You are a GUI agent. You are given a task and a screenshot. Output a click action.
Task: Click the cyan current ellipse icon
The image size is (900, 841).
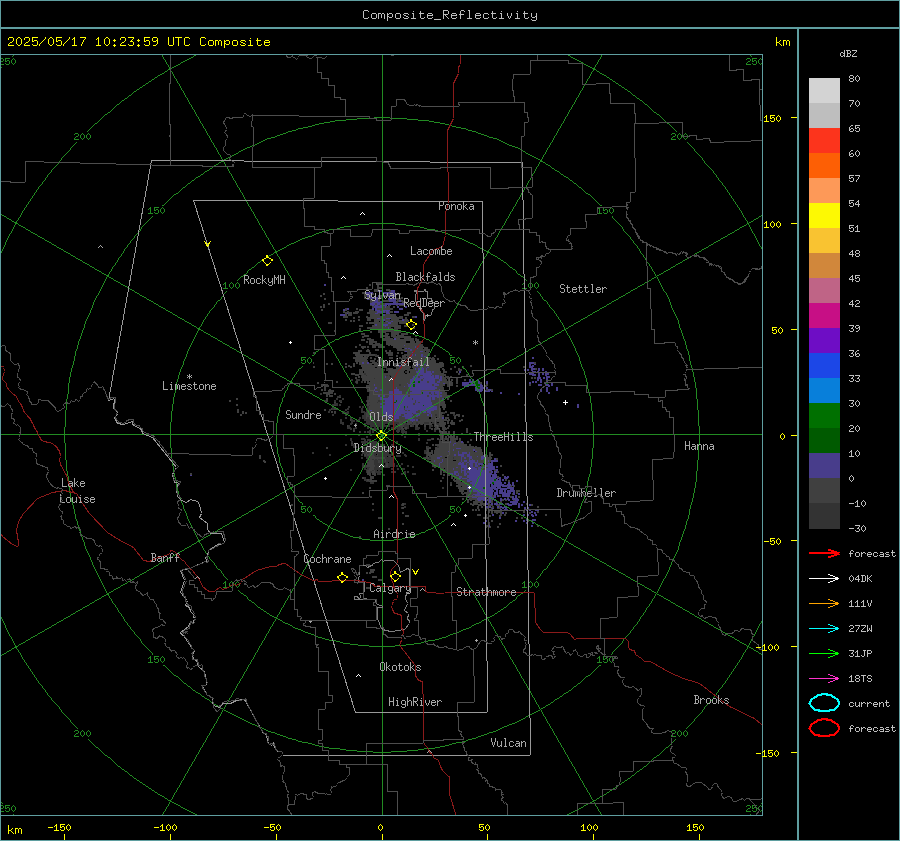coord(824,703)
